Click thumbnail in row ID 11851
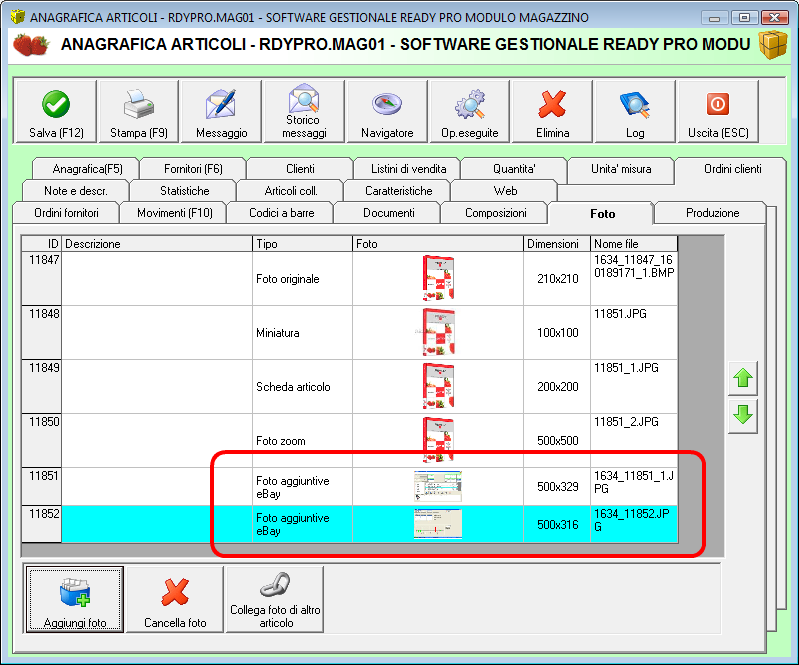 [x=438, y=486]
